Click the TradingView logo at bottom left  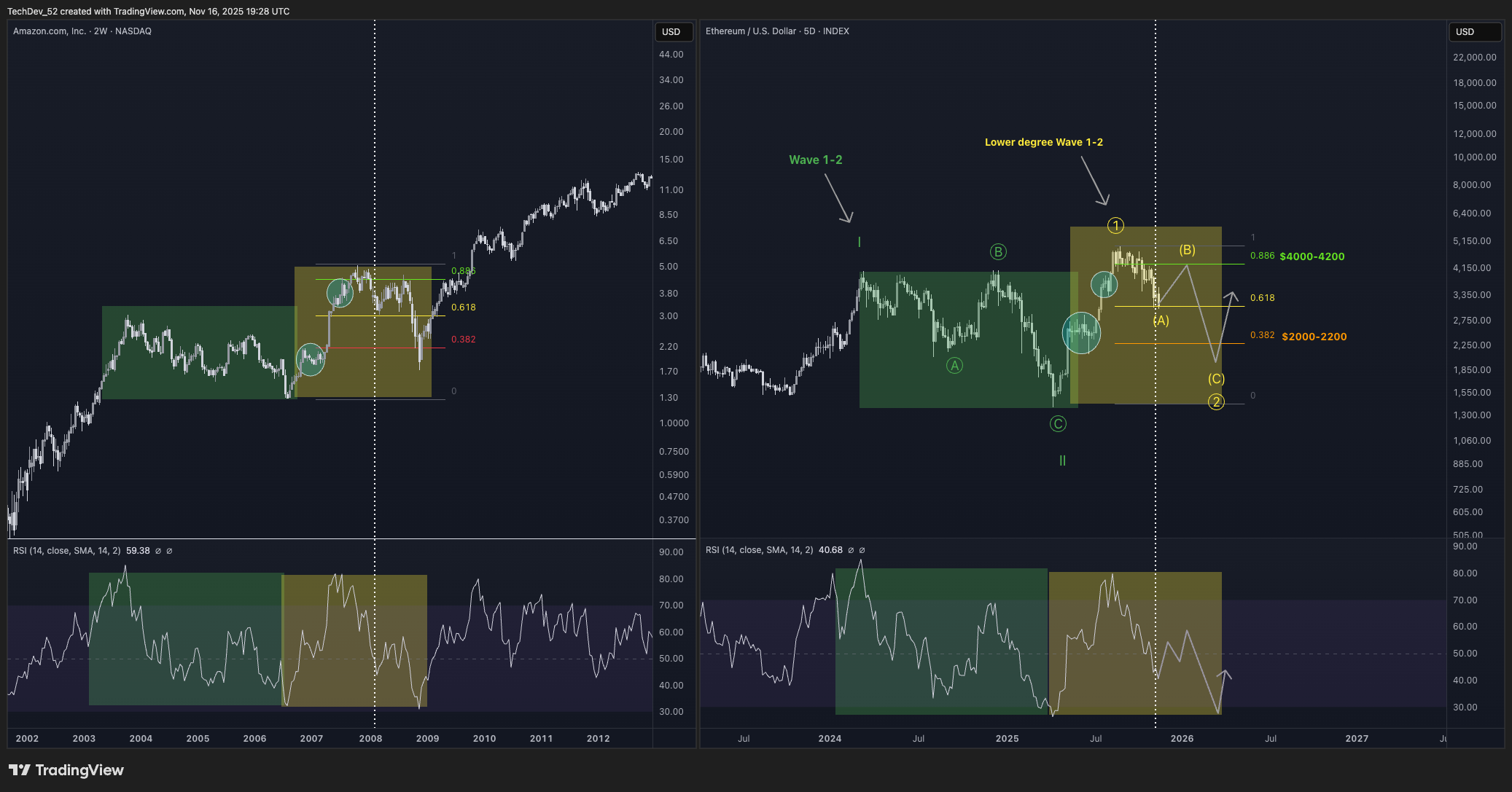click(66, 770)
